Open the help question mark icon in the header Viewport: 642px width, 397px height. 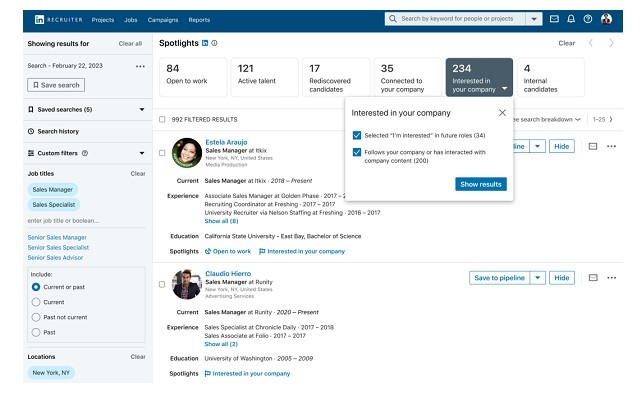point(588,19)
